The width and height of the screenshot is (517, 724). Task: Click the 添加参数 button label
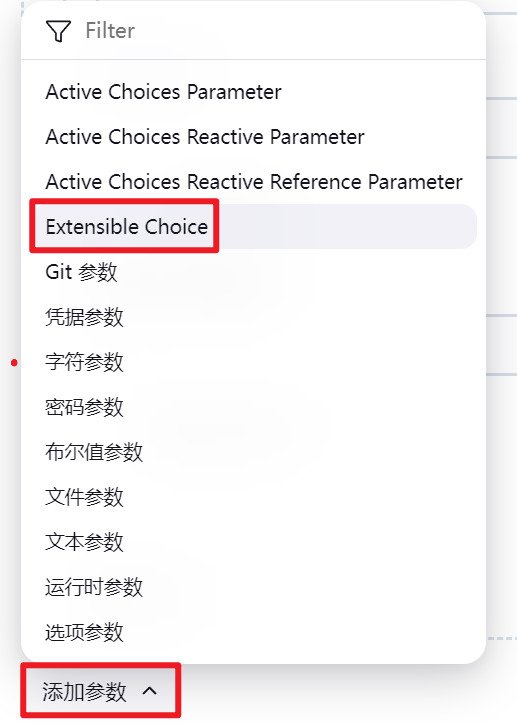click(84, 692)
